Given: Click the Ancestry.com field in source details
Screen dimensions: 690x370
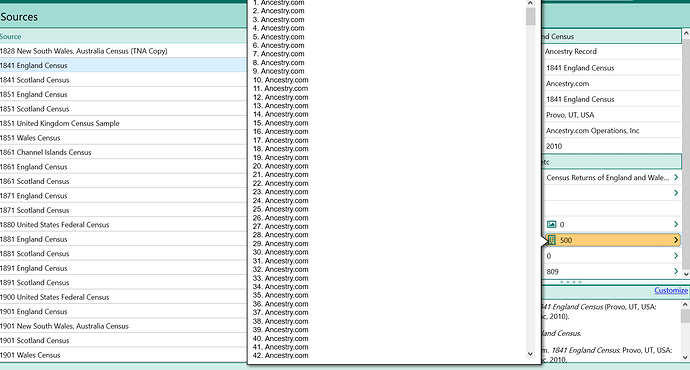Looking at the screenshot, I should coord(612,84).
